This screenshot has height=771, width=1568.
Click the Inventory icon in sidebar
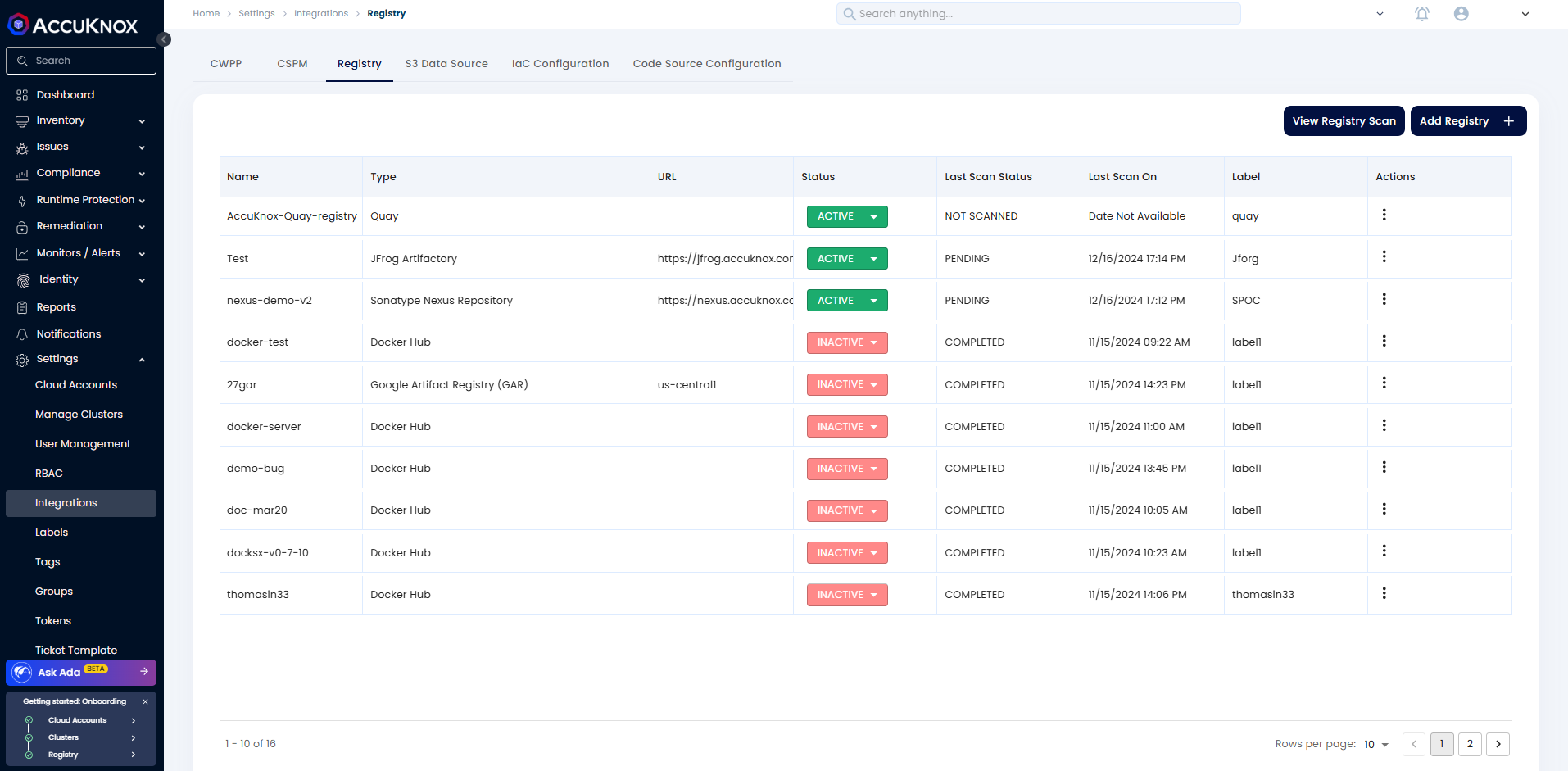22,121
